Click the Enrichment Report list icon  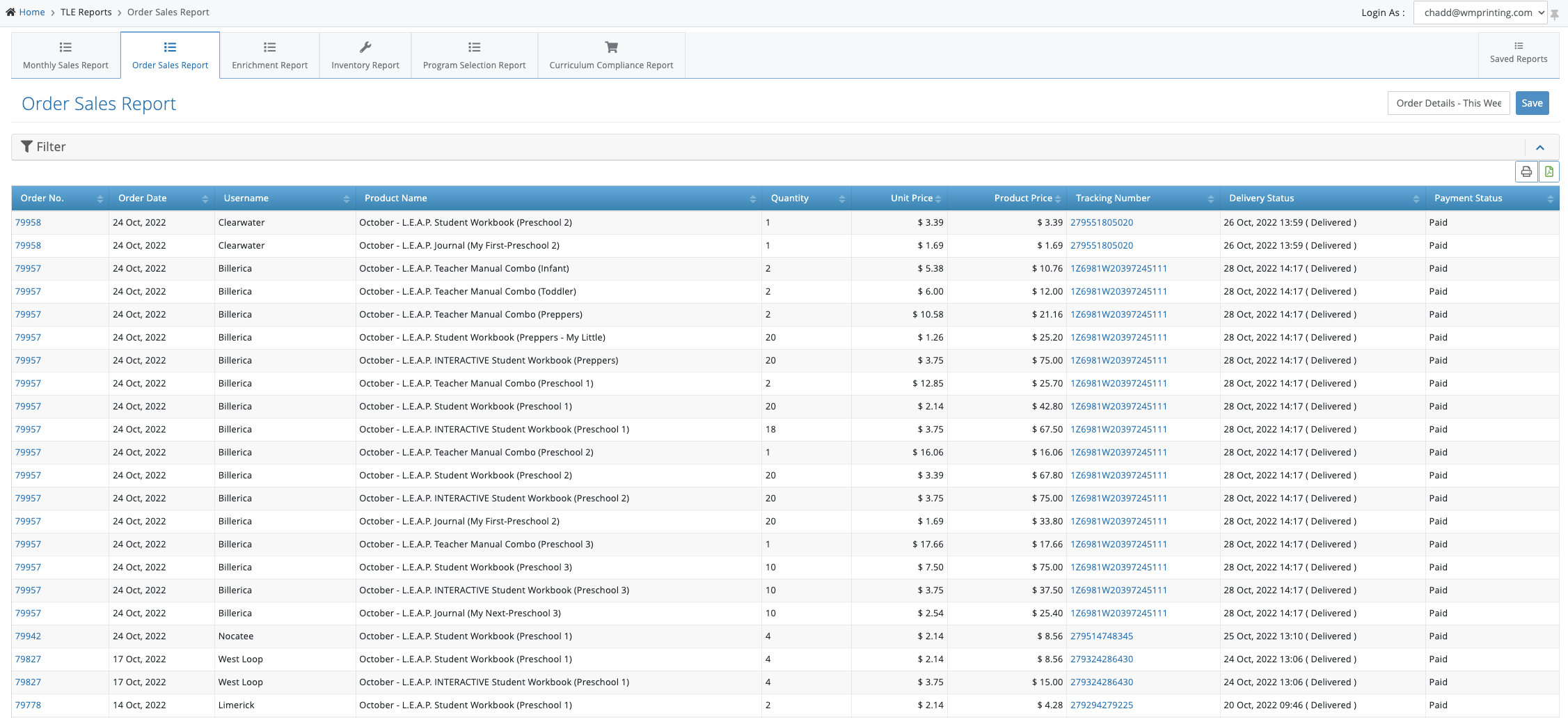(x=270, y=47)
